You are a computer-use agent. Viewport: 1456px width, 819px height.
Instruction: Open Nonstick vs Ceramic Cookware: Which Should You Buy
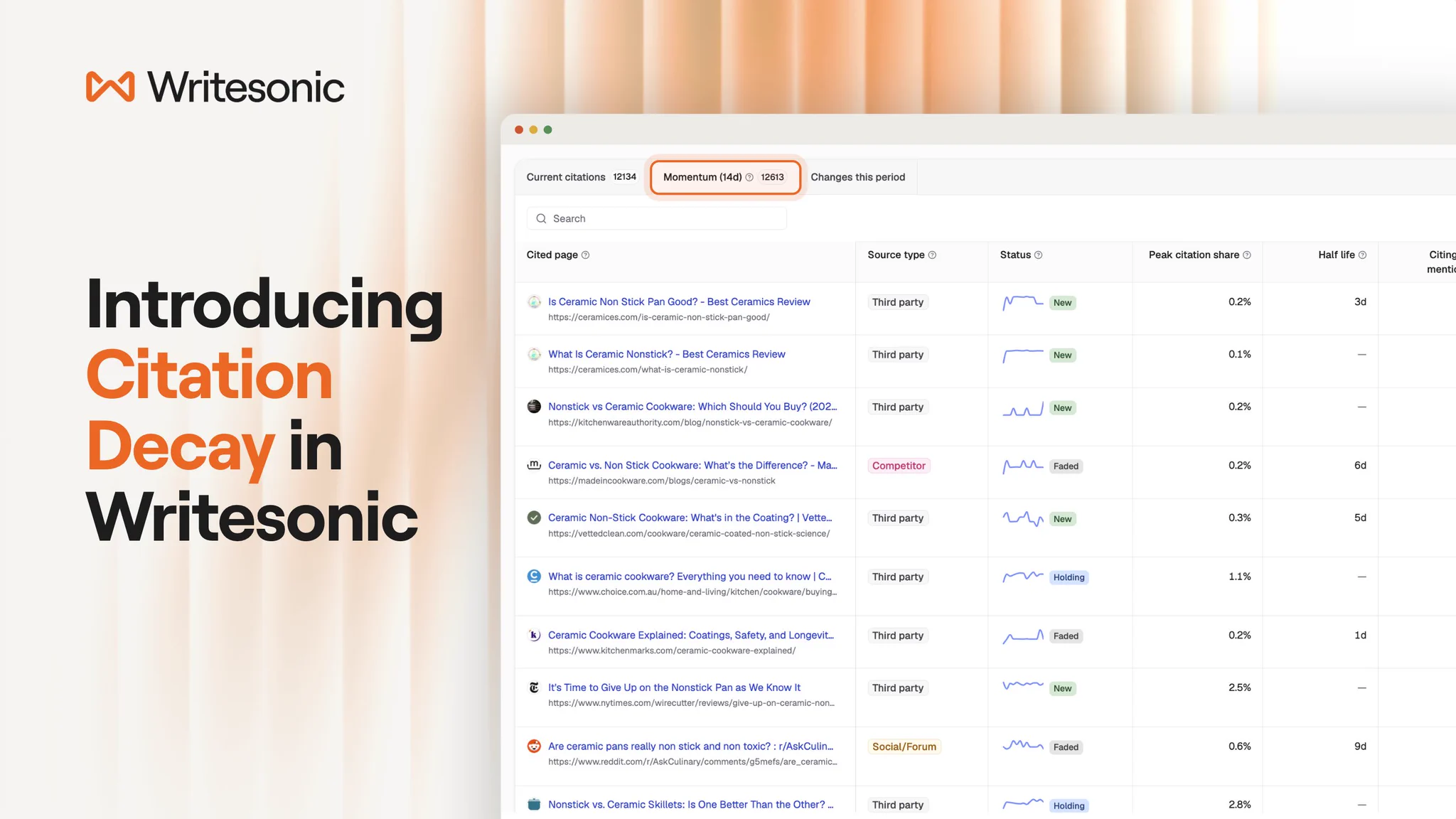692,407
